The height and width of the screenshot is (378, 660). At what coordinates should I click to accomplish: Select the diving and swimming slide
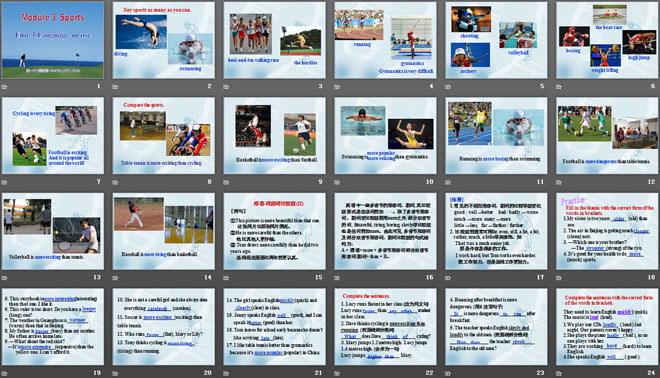point(163,40)
